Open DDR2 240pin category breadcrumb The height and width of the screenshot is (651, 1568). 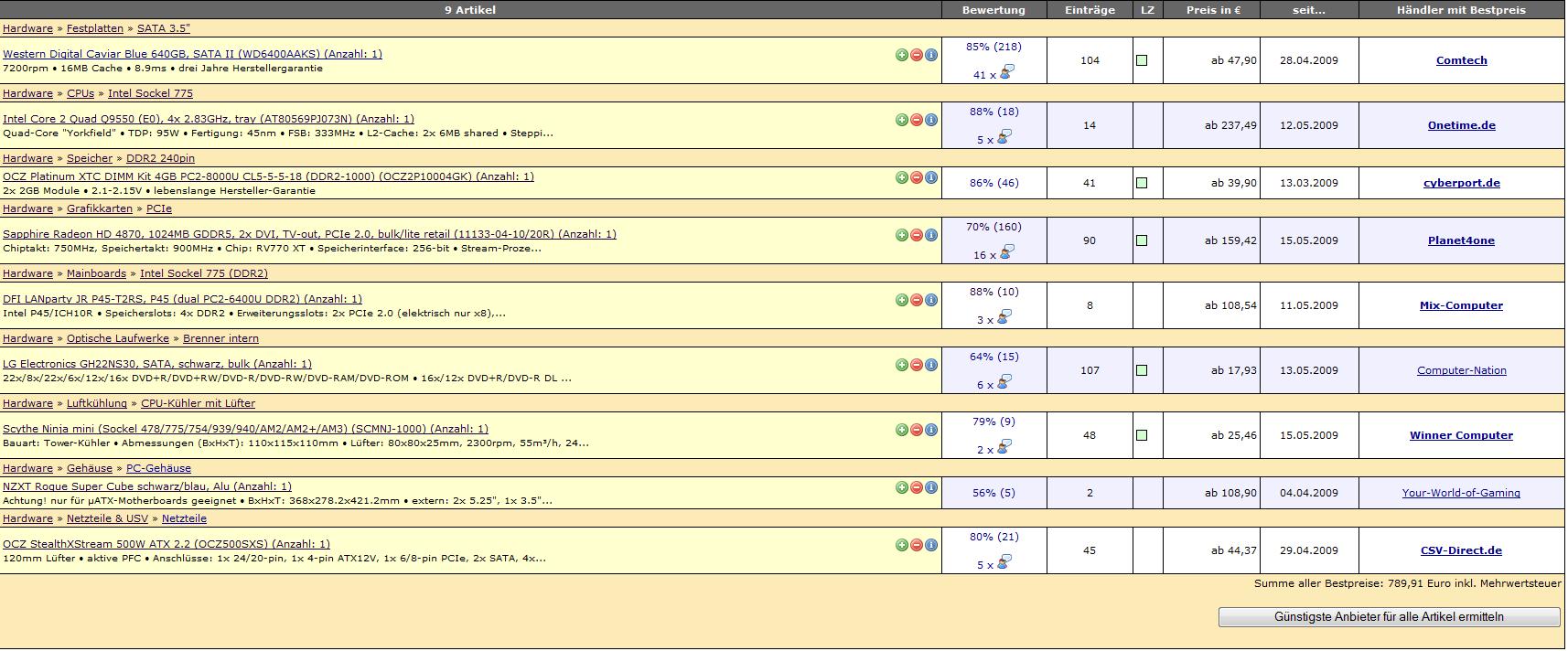[160, 158]
